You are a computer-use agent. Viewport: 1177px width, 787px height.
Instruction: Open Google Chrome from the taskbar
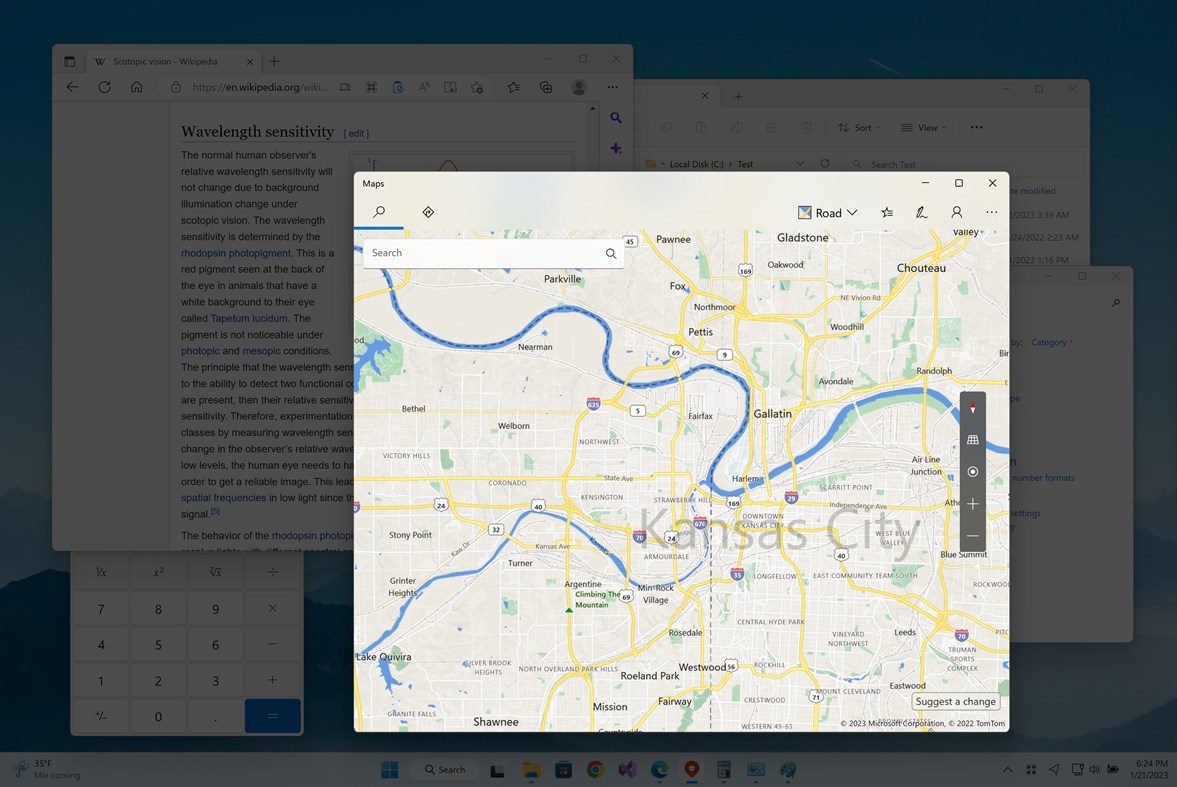pyautogui.click(x=595, y=770)
